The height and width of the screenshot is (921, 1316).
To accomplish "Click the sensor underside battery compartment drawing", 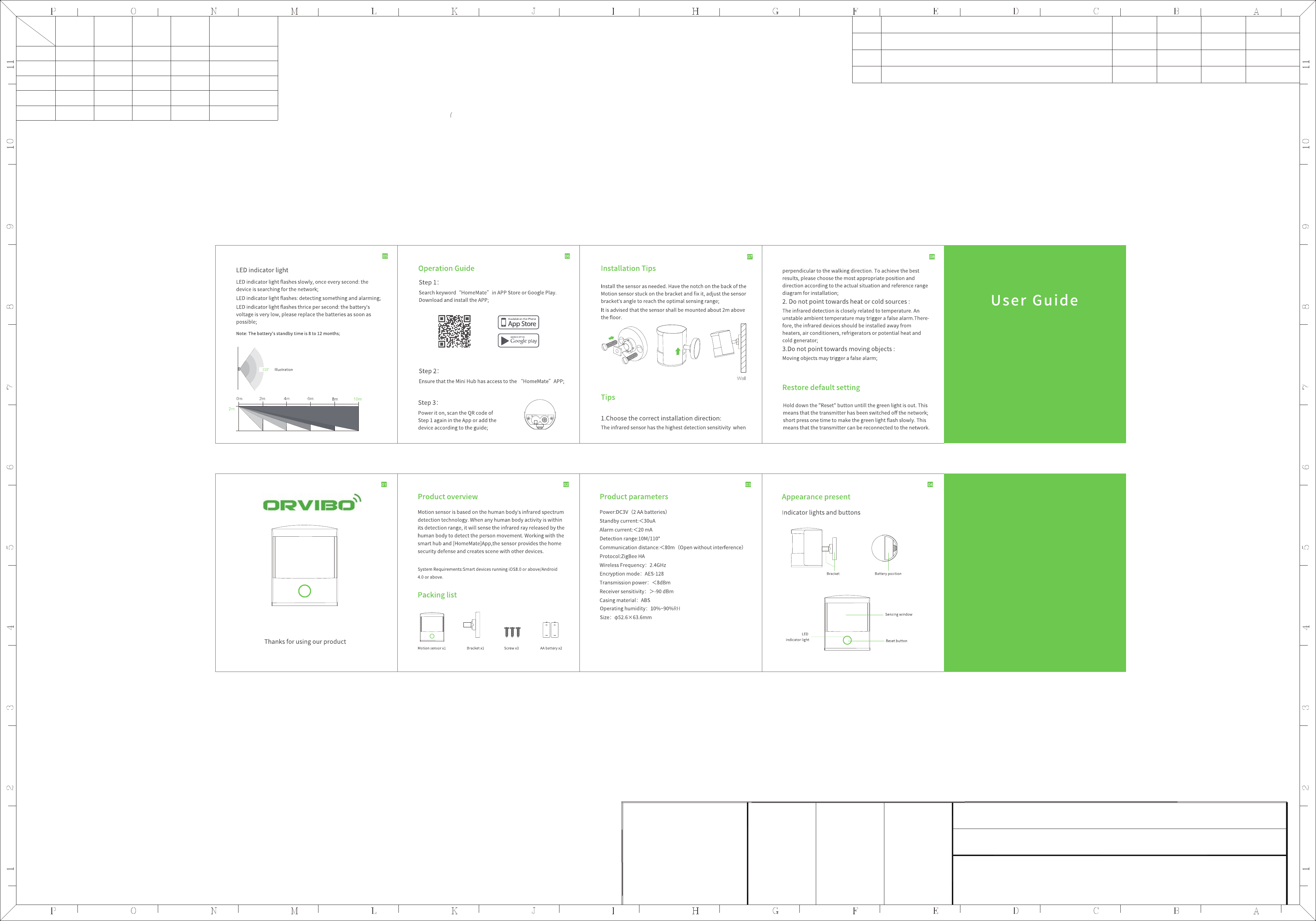I will click(539, 415).
